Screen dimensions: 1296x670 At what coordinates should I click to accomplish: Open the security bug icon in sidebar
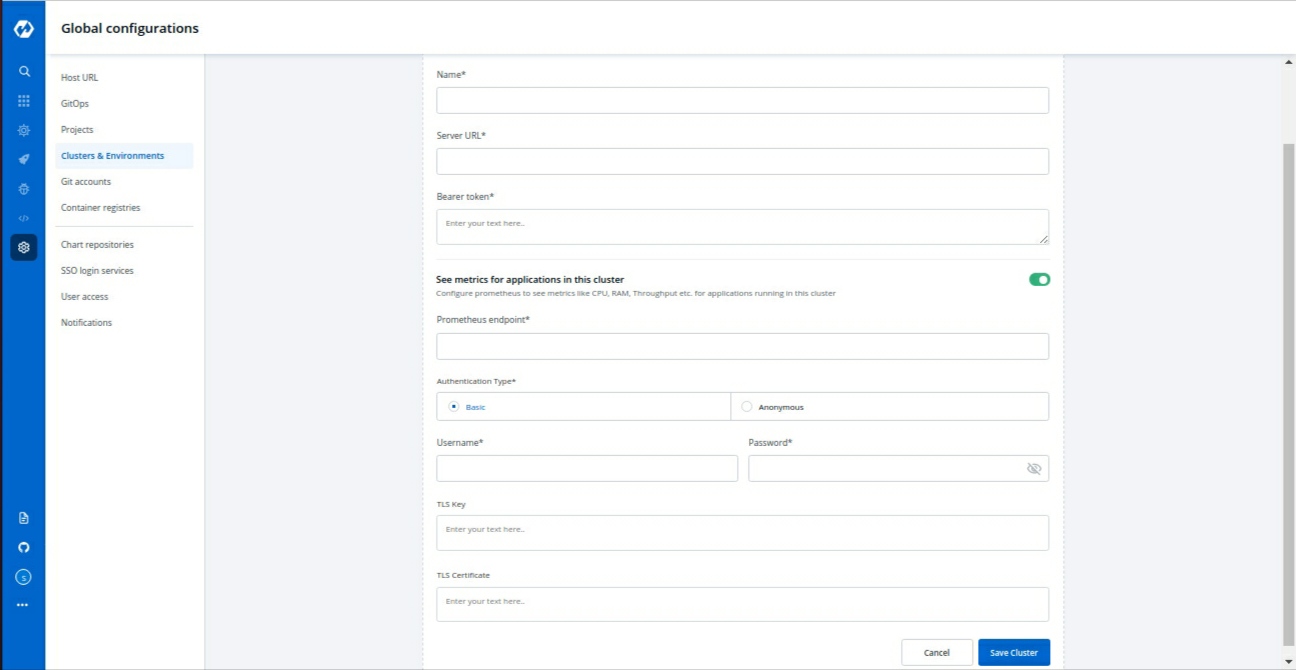[24, 189]
